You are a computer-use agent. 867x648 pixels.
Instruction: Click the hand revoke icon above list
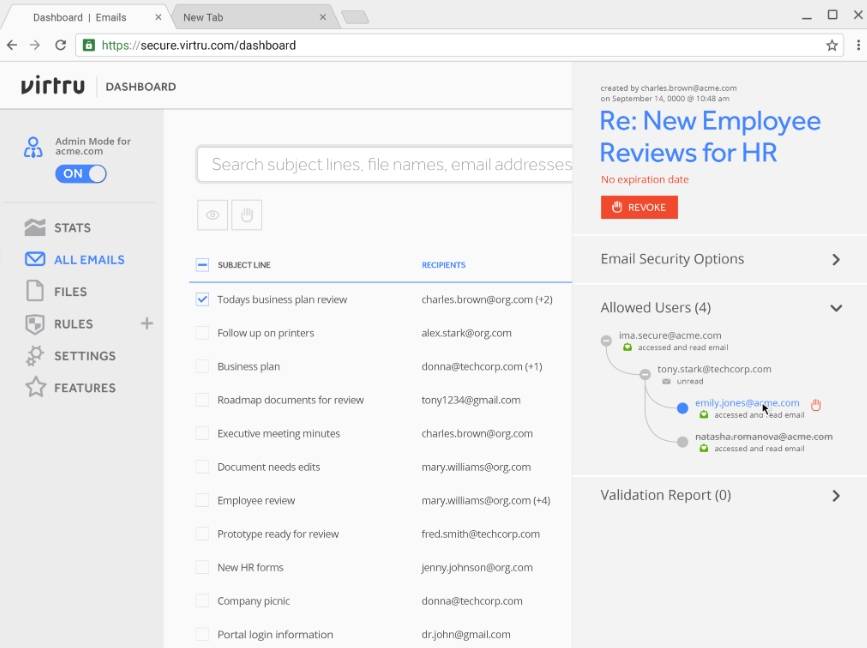[247, 215]
